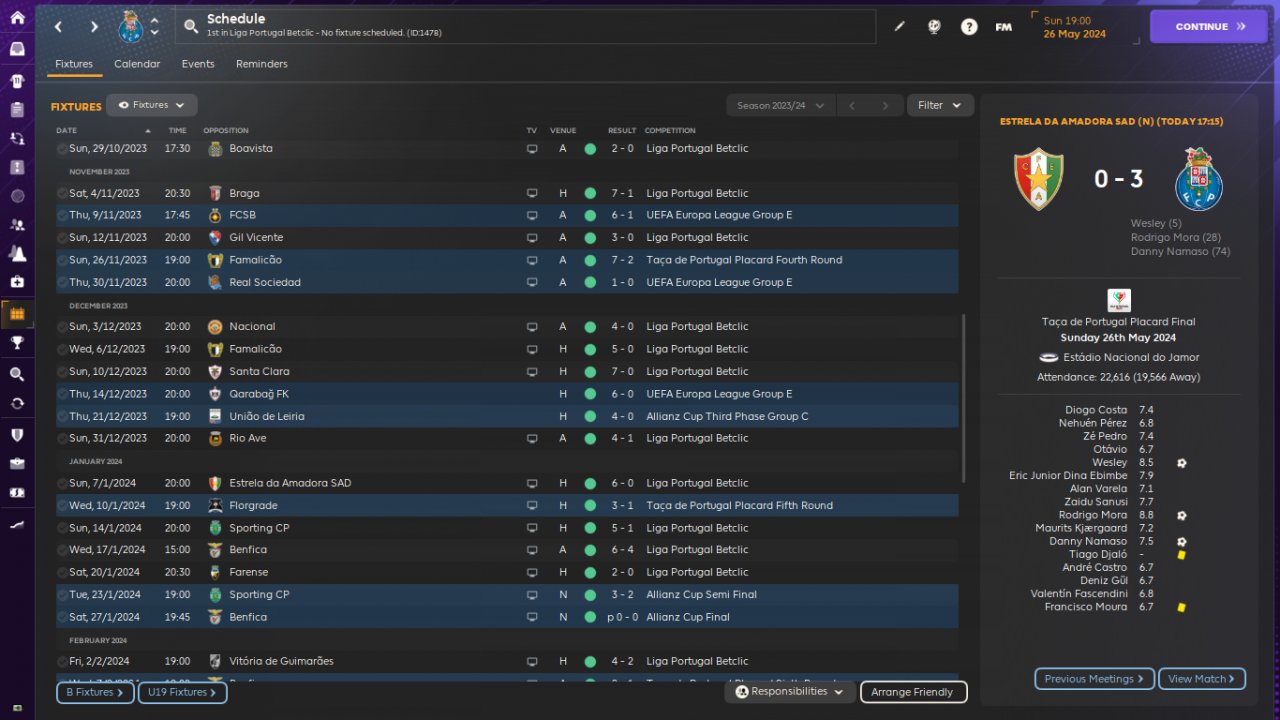Switch to the Calendar tab

(x=137, y=64)
